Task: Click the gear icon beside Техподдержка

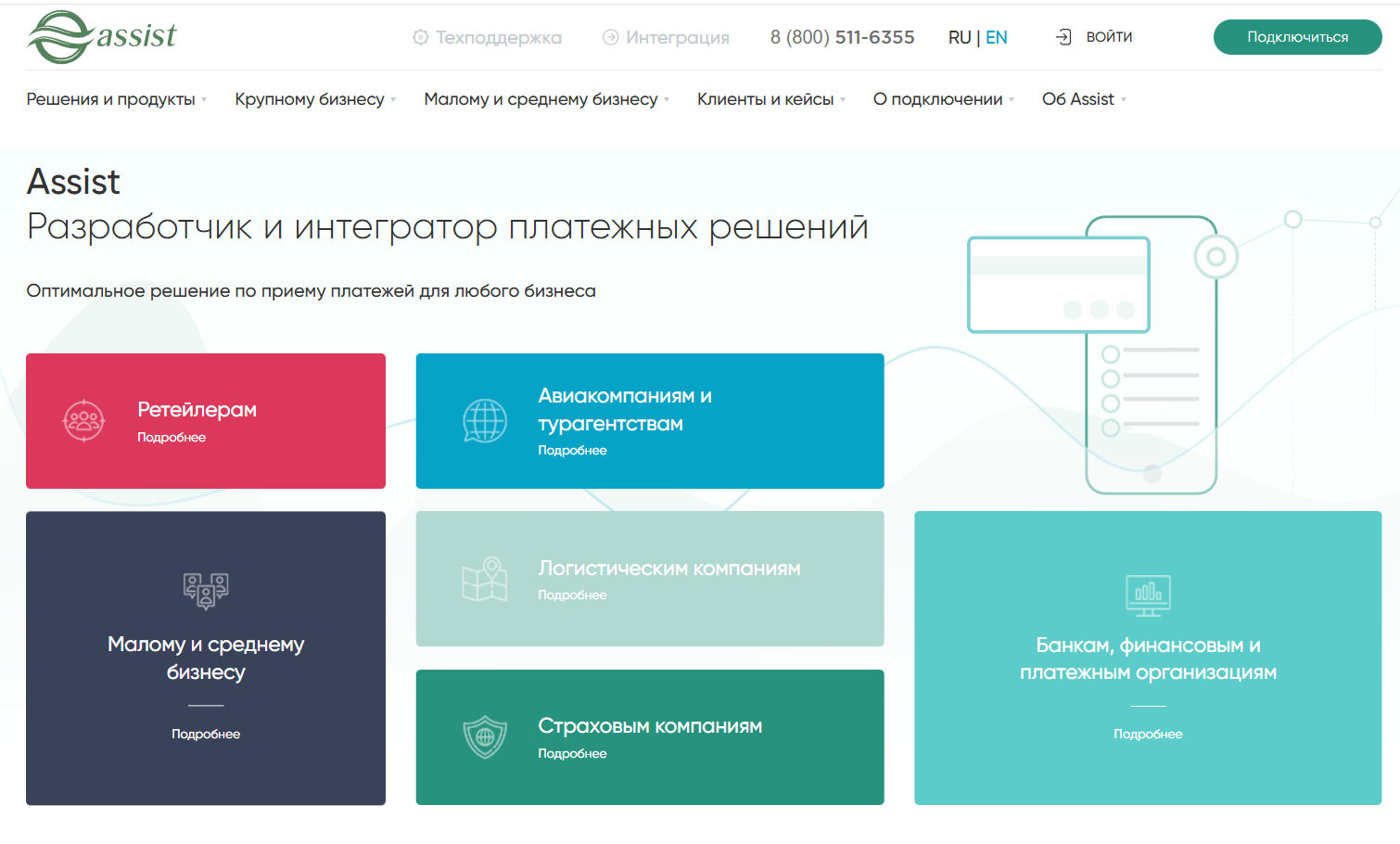Action: 420,37
